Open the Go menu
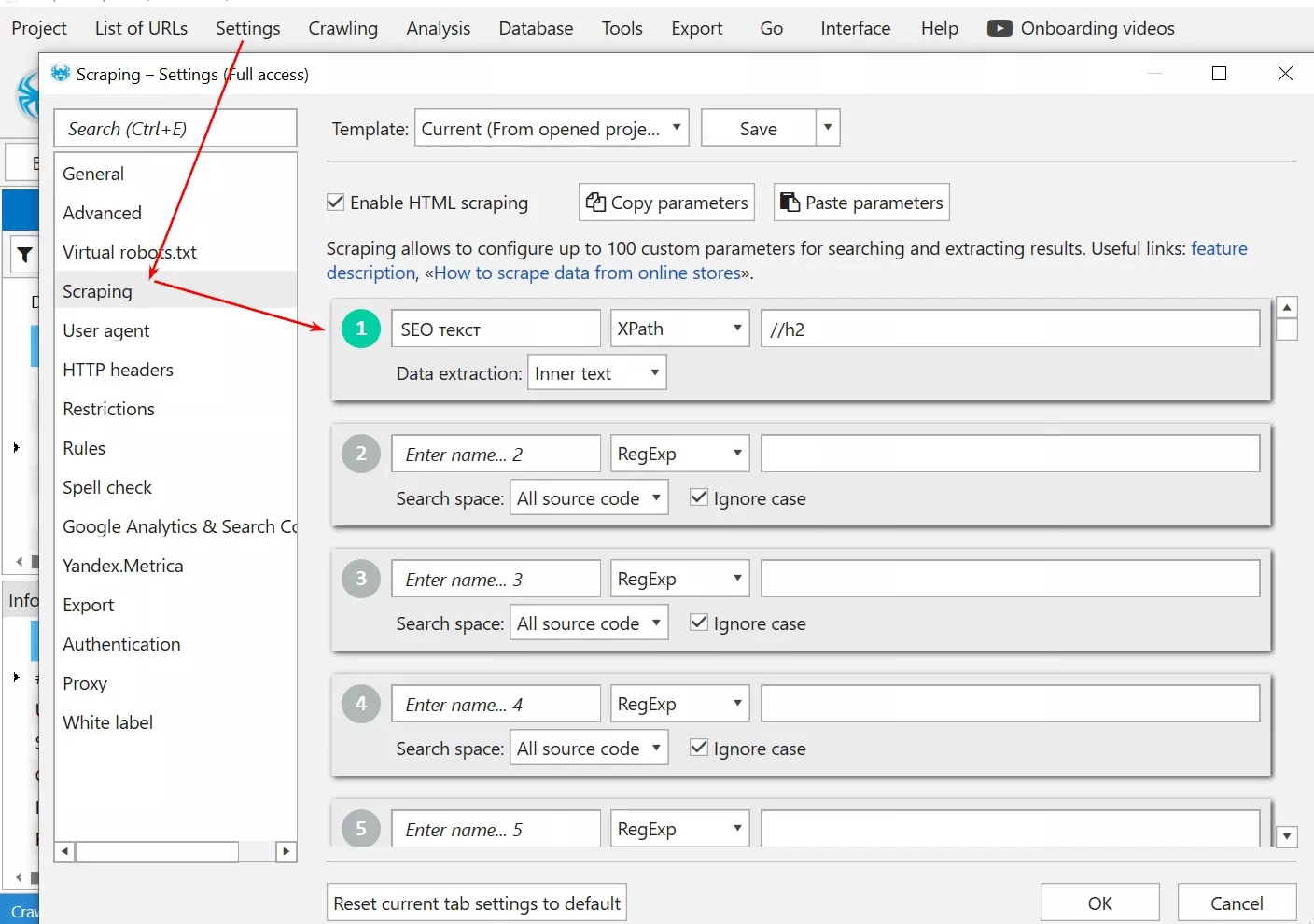1314x924 pixels. 772,28
